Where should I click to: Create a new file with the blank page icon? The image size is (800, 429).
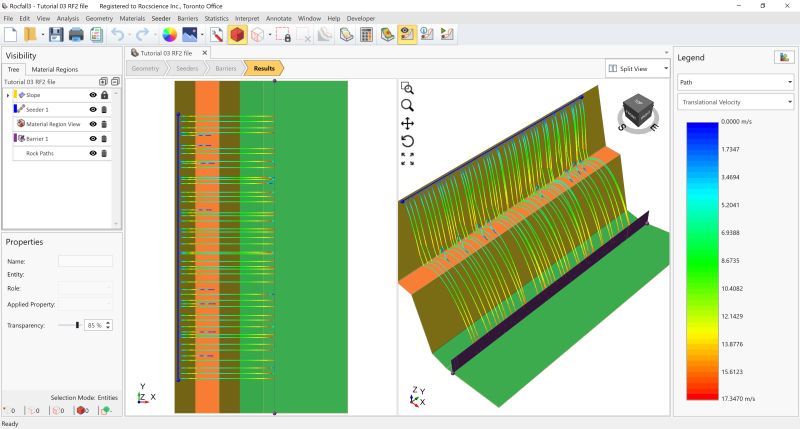point(11,35)
